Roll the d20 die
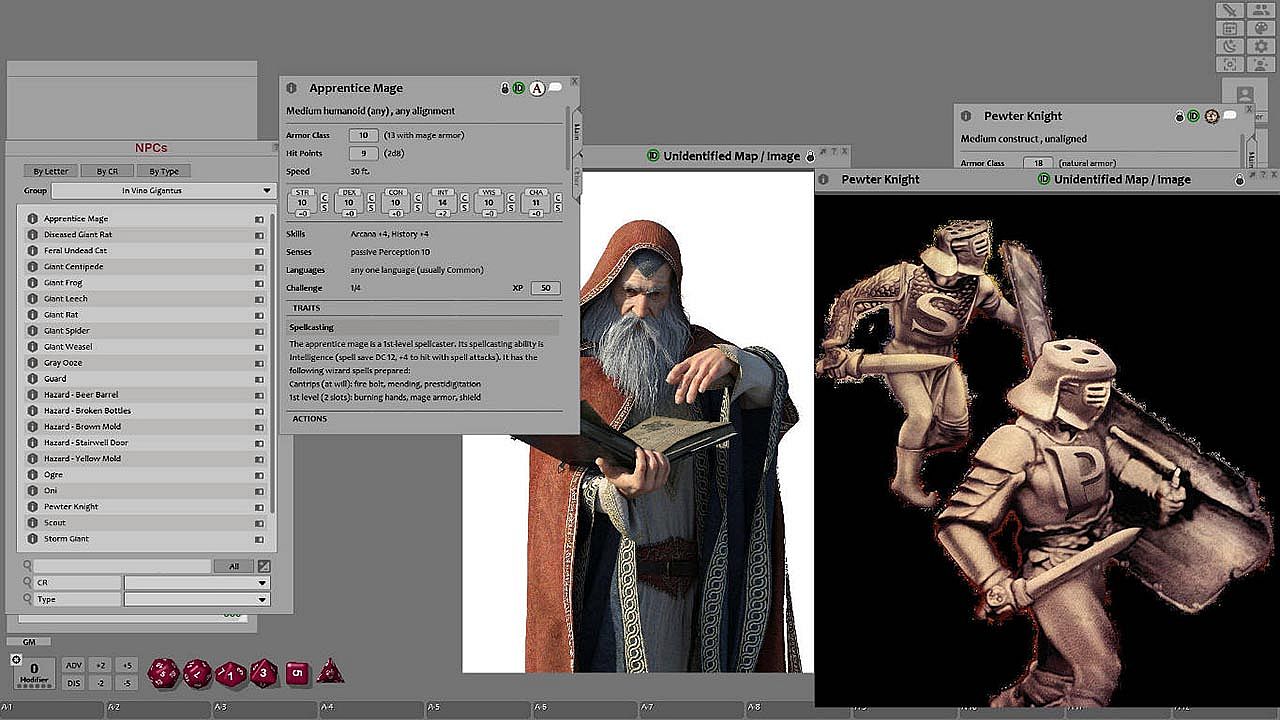Viewport: 1280px width, 720px height. 163,673
